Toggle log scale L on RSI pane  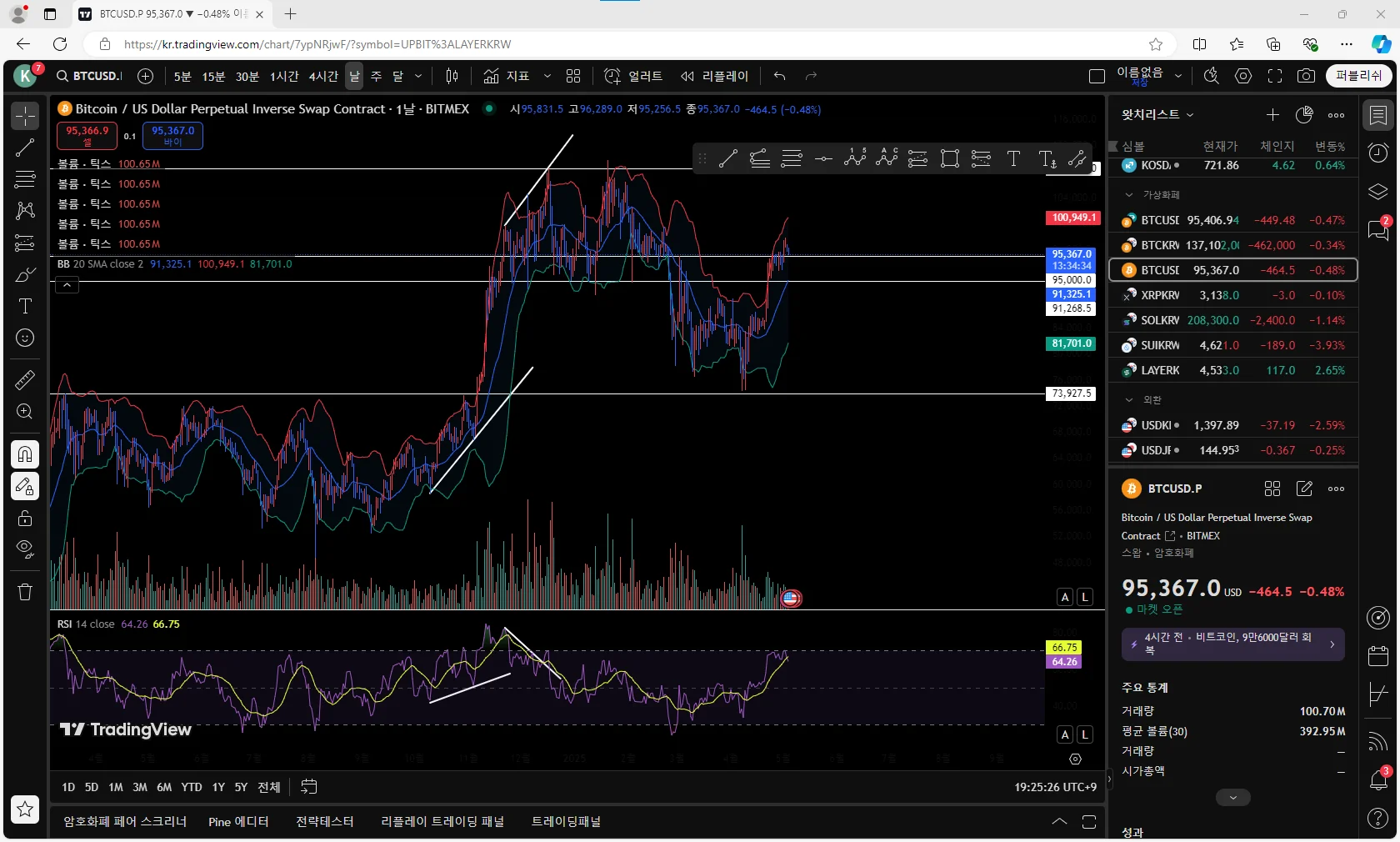(1085, 734)
